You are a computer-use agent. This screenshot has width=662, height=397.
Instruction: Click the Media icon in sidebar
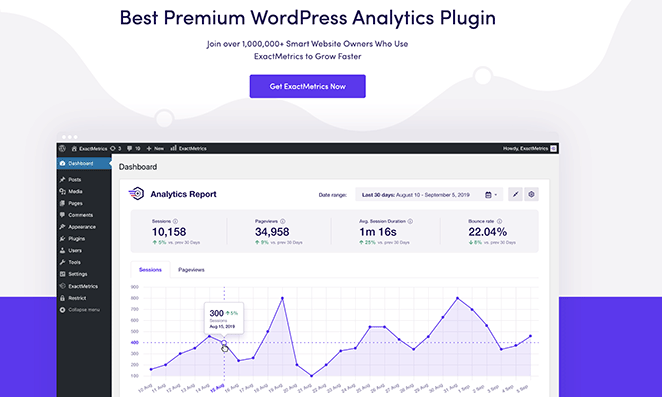62,191
